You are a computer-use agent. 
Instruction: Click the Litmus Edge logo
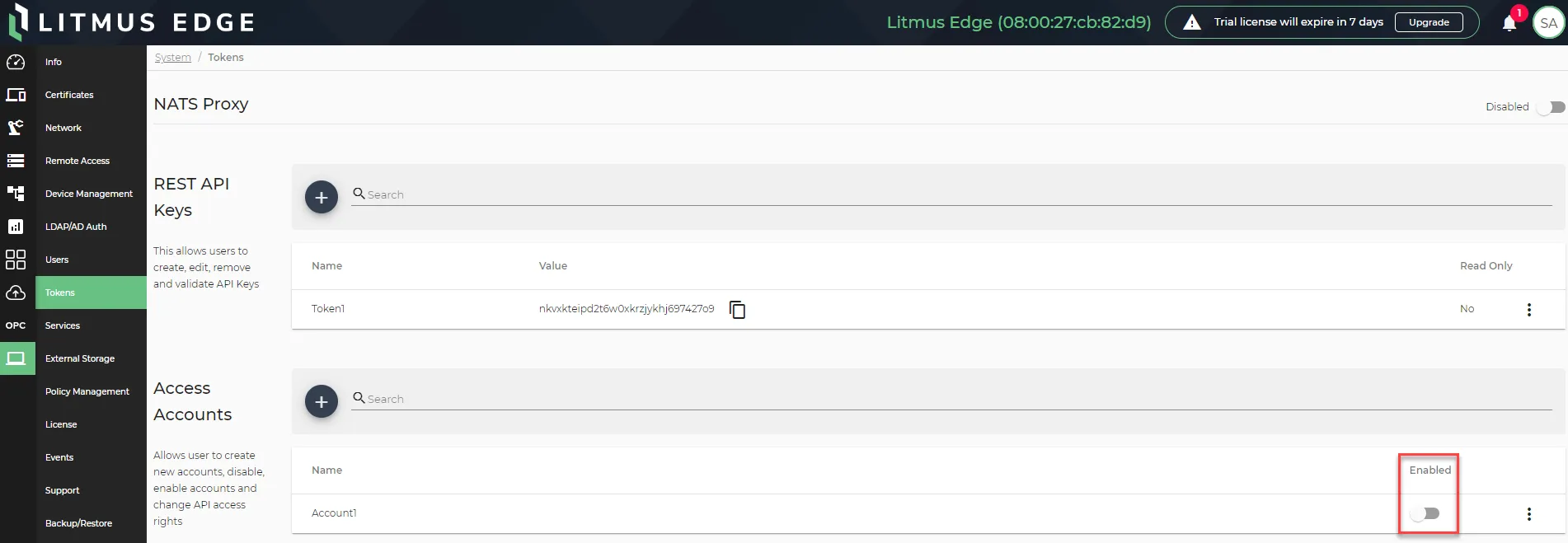pyautogui.click(x=132, y=22)
